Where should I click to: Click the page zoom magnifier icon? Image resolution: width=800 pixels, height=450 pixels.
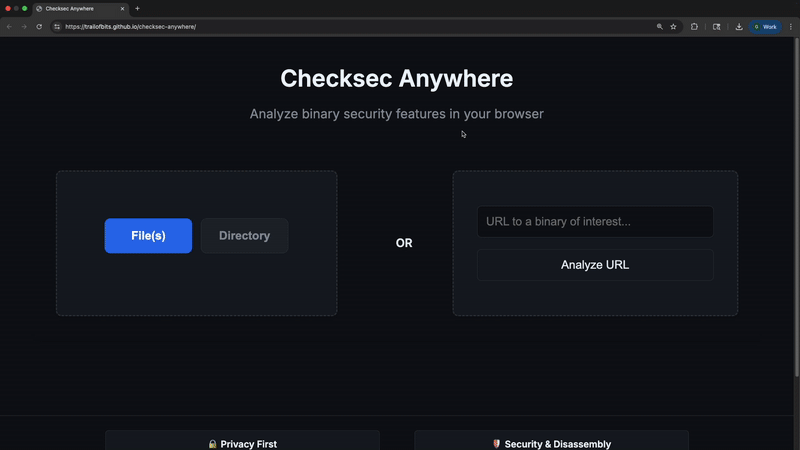click(x=660, y=27)
